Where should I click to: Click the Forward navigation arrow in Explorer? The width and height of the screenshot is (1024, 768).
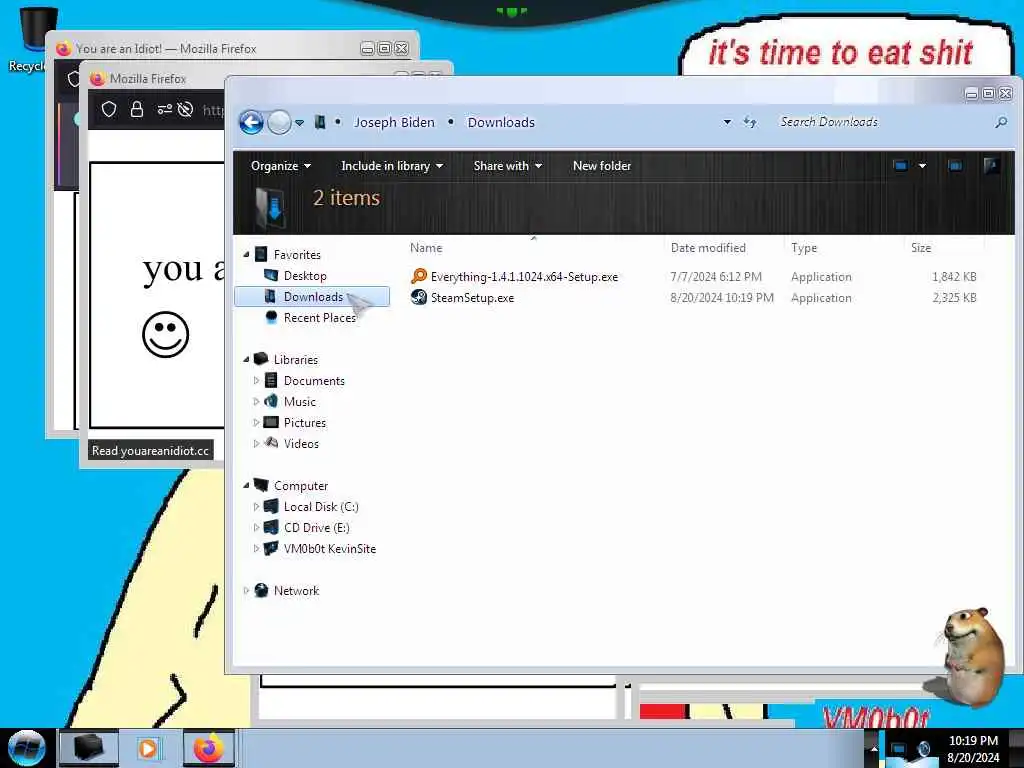pos(280,122)
